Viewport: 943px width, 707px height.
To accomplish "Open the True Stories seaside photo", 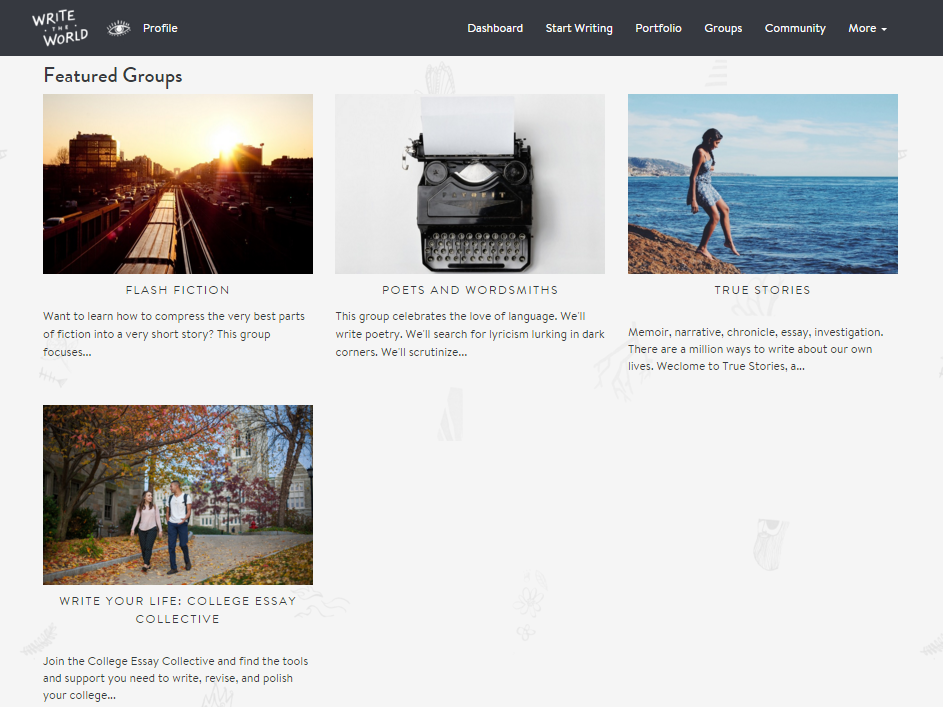I will 763,184.
